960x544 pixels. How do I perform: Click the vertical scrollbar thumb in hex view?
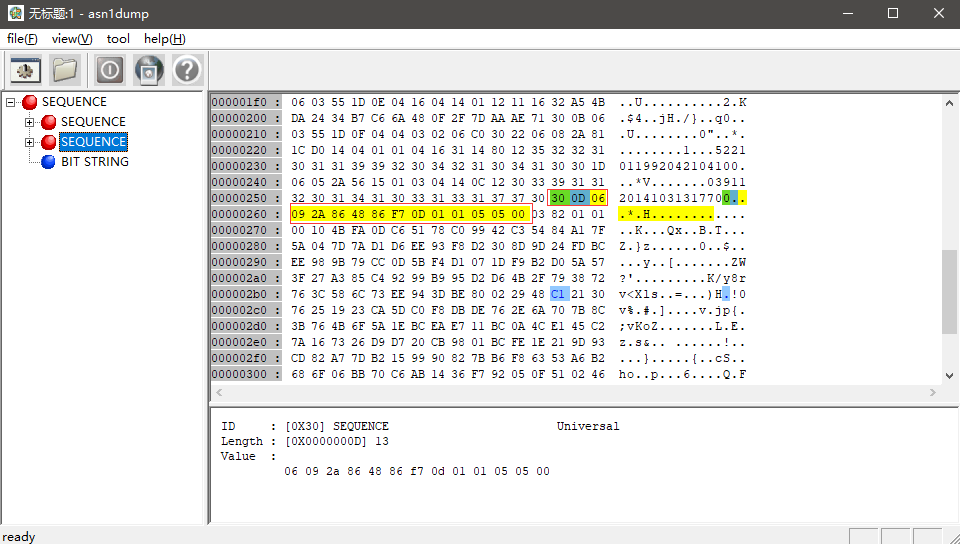pyautogui.click(x=949, y=291)
